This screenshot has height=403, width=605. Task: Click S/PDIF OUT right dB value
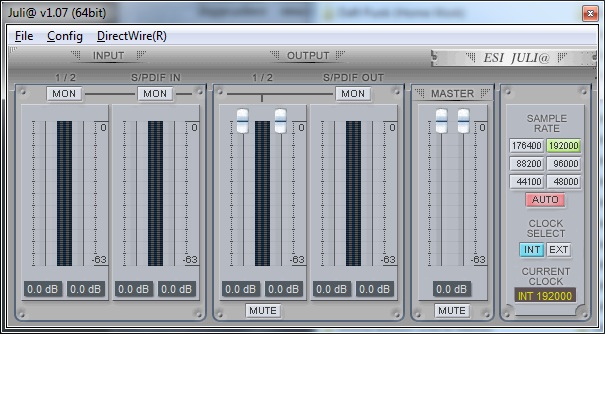[375, 289]
